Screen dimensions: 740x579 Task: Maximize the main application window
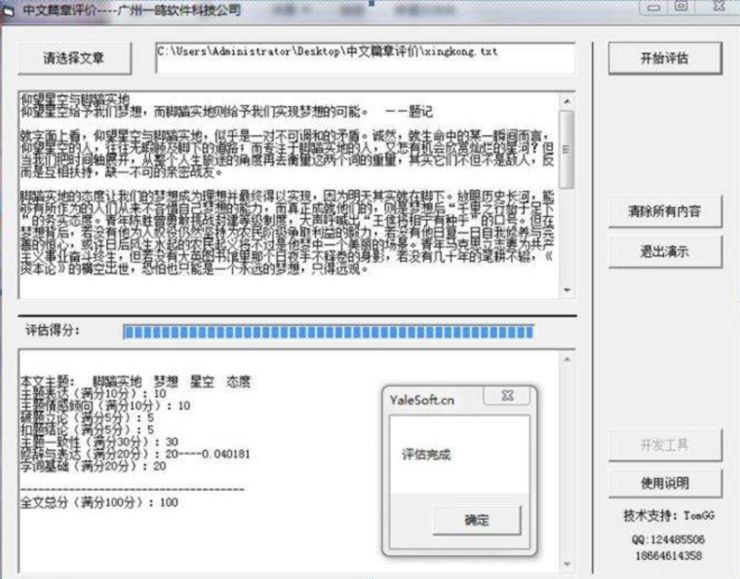coord(681,7)
